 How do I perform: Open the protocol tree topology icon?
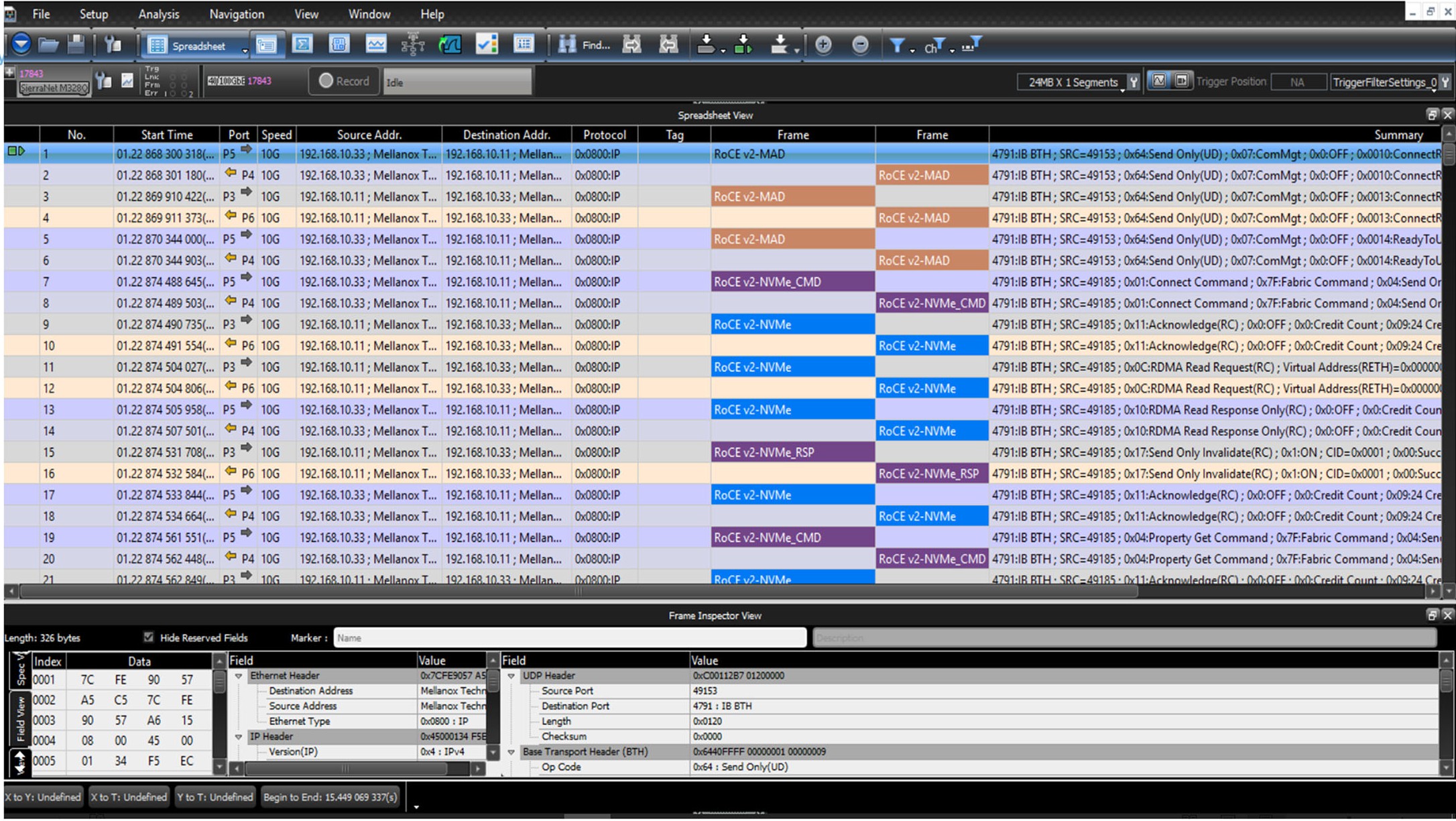(413, 45)
